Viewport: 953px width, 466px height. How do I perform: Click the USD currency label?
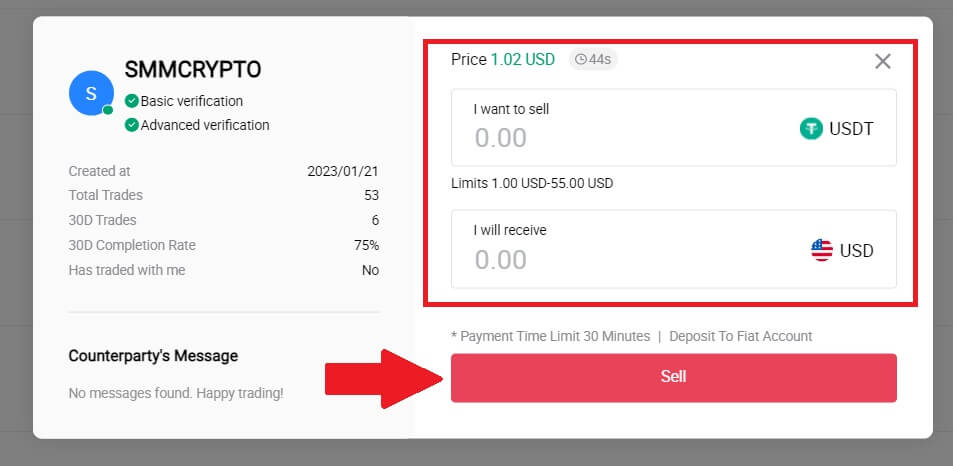(x=856, y=251)
